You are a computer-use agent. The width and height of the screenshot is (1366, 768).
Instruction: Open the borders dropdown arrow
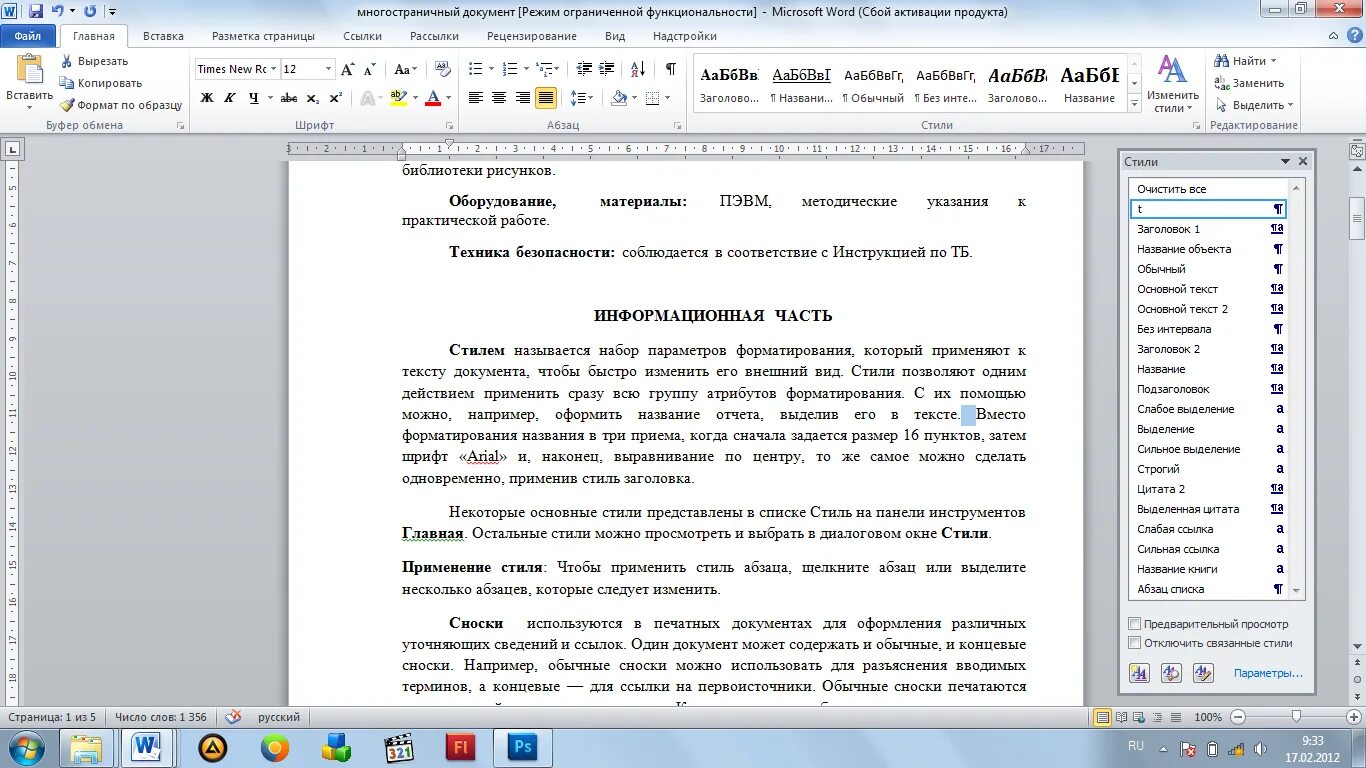tap(668, 98)
